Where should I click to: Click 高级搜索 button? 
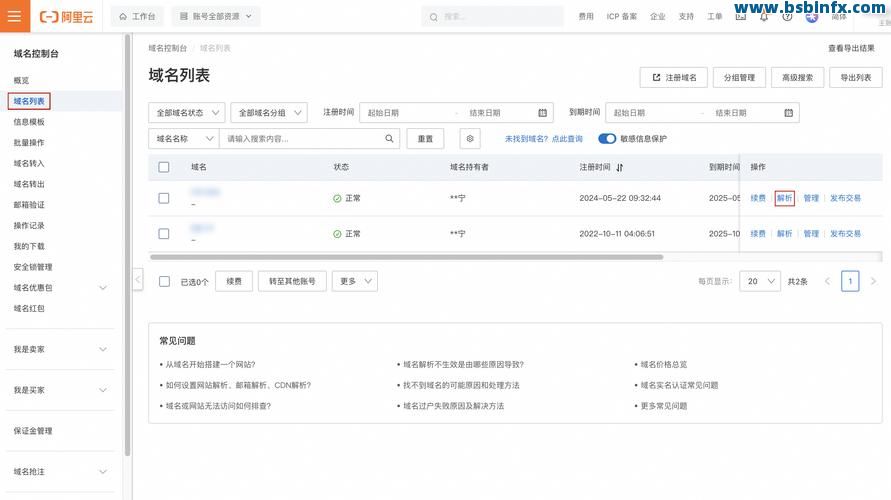[x=797, y=77]
